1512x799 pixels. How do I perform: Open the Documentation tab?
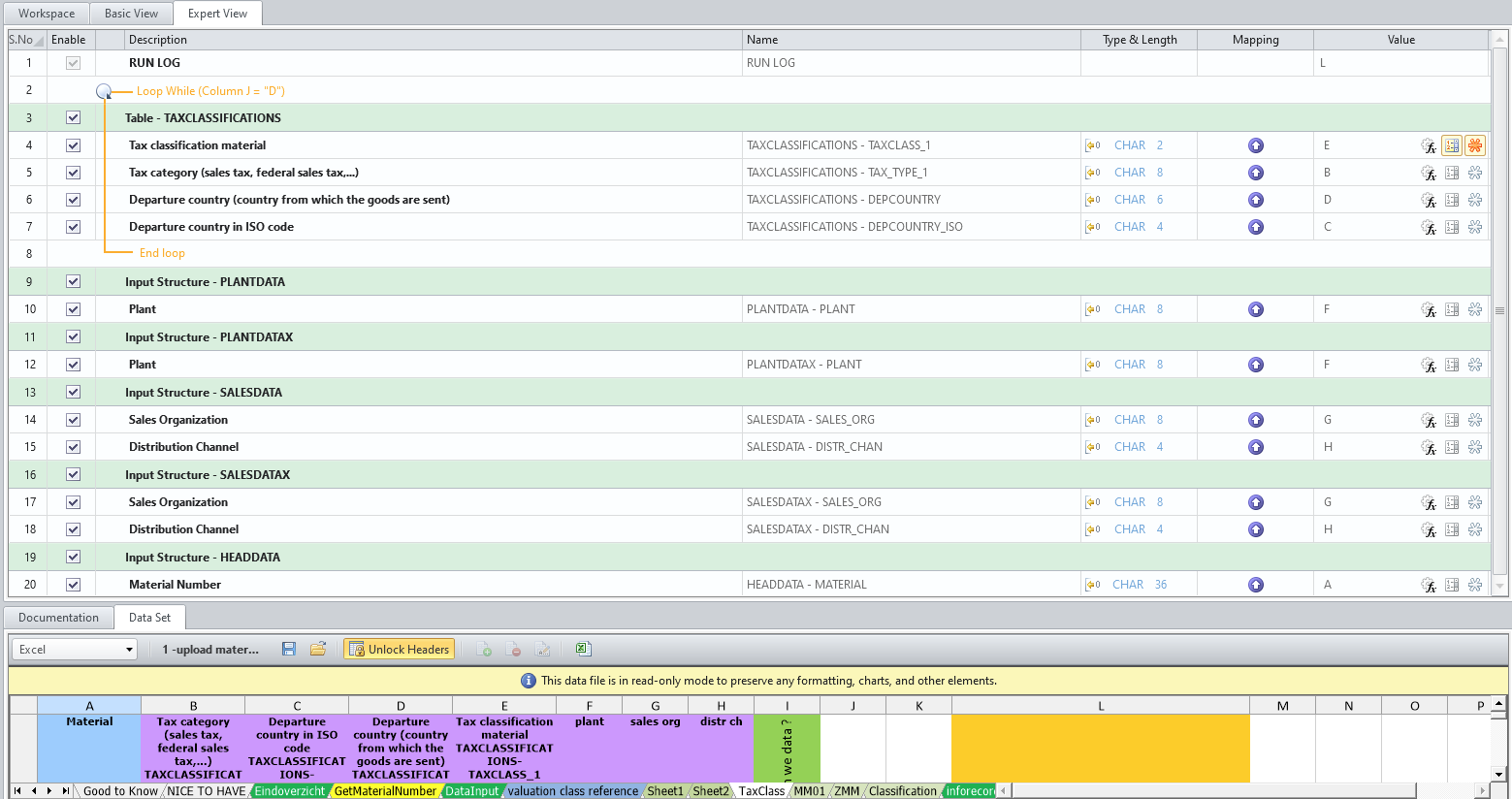[58, 618]
